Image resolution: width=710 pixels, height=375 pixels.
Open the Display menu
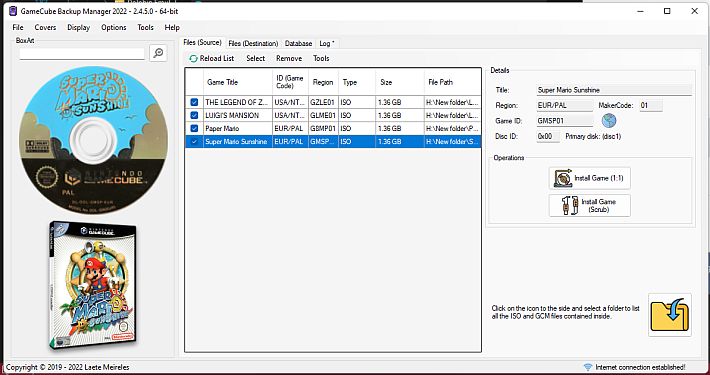78,27
